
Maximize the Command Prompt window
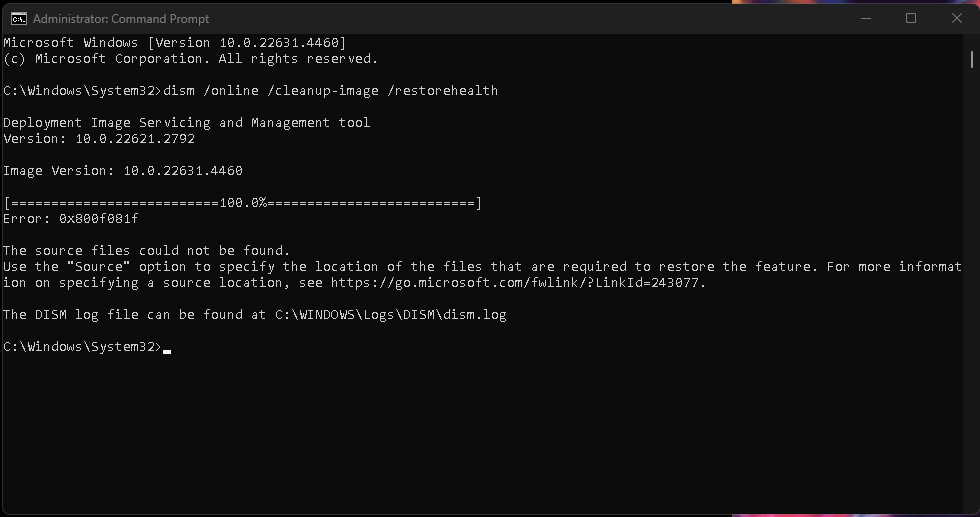(911, 19)
